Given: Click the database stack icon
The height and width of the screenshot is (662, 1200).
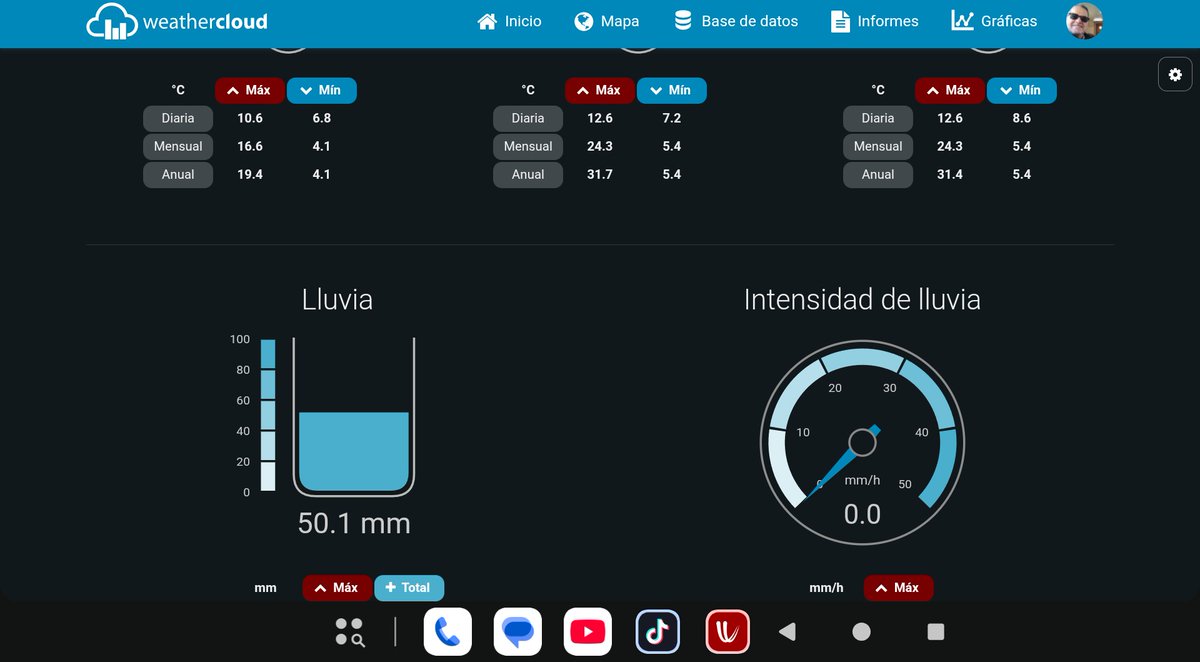Looking at the screenshot, I should [x=683, y=21].
